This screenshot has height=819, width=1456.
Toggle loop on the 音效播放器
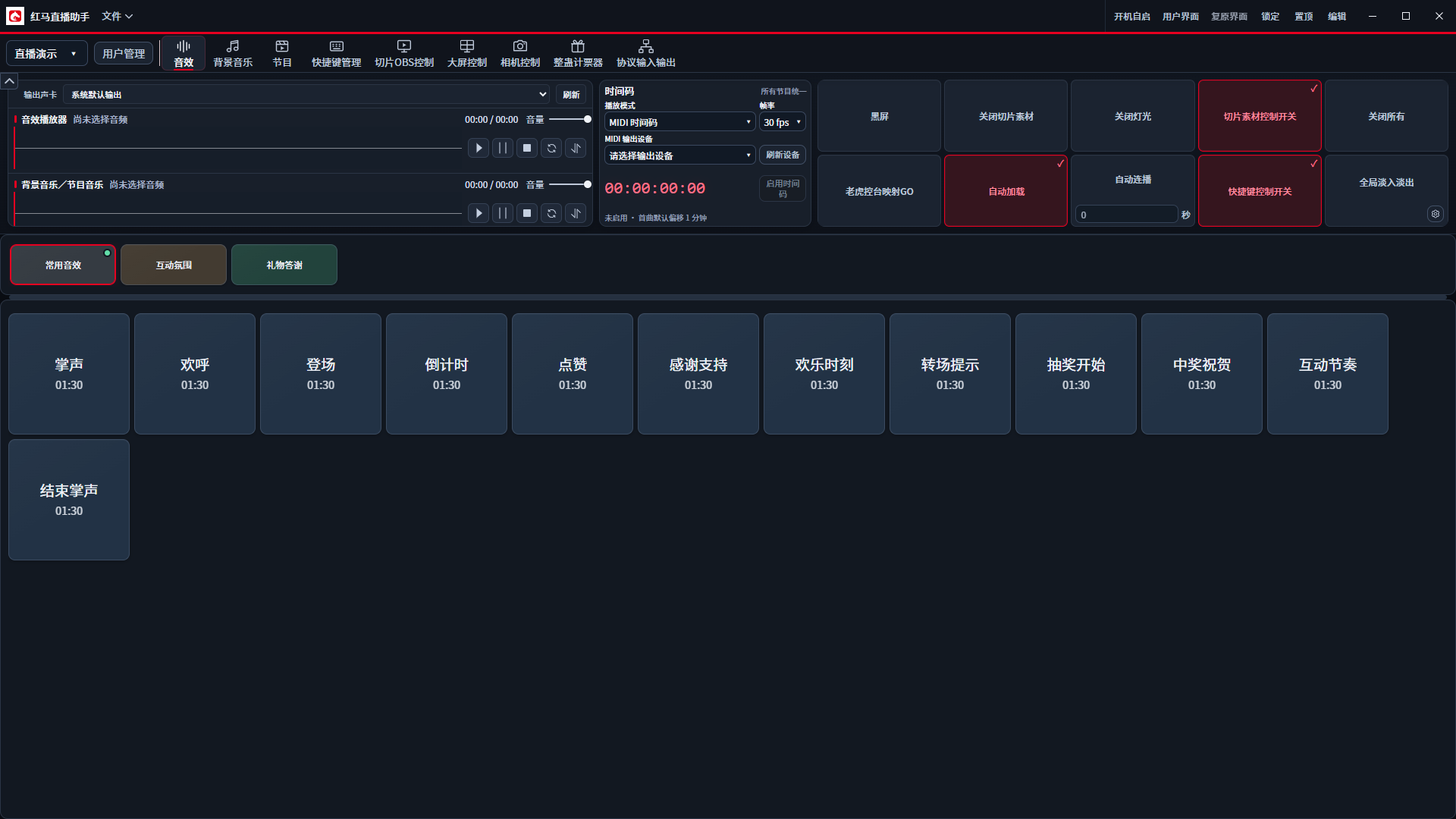pyautogui.click(x=551, y=148)
